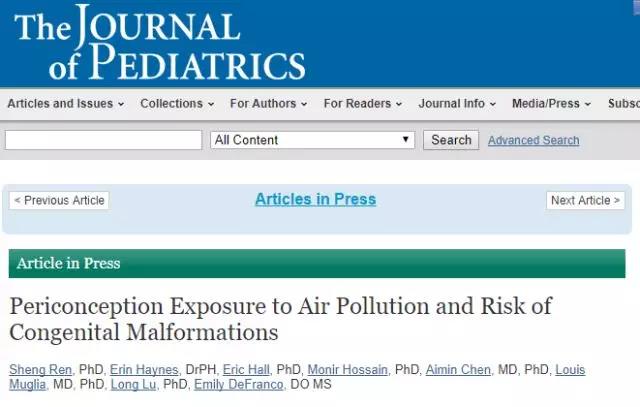Go to the Next Article
The width and height of the screenshot is (640, 407).
(x=585, y=200)
